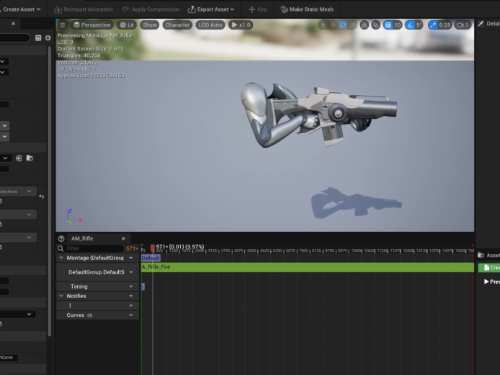Select the green Rifle Fire montage segment

(307, 267)
